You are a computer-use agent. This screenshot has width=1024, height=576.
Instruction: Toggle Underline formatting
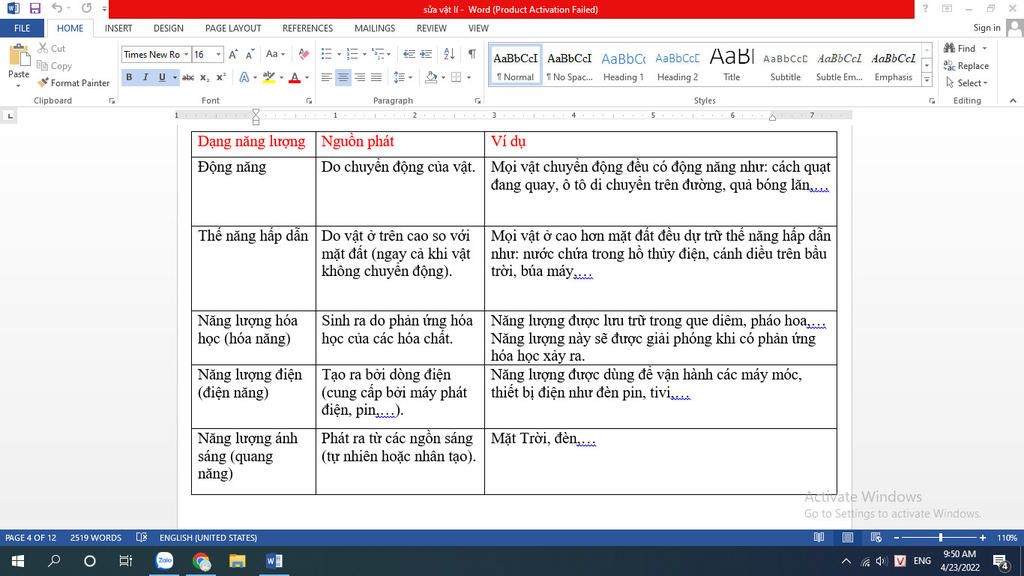click(162, 77)
